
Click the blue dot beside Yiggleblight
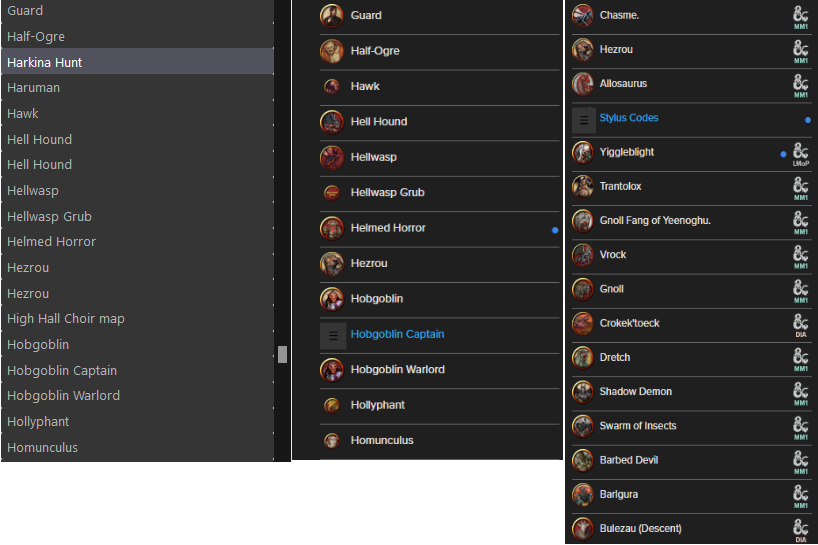tap(783, 154)
